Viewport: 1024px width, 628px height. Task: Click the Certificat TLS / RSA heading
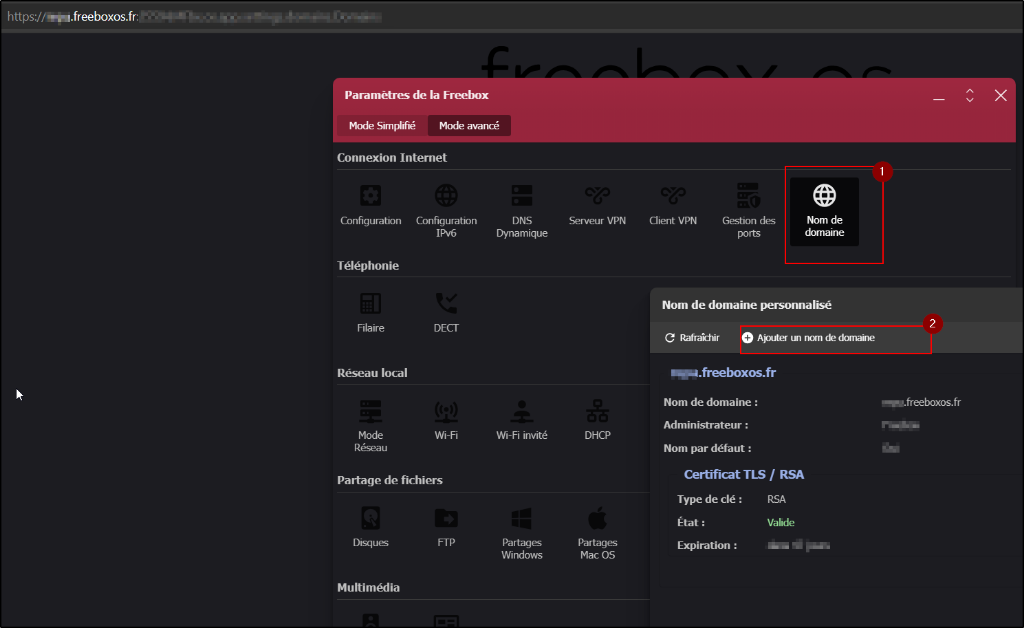click(744, 475)
